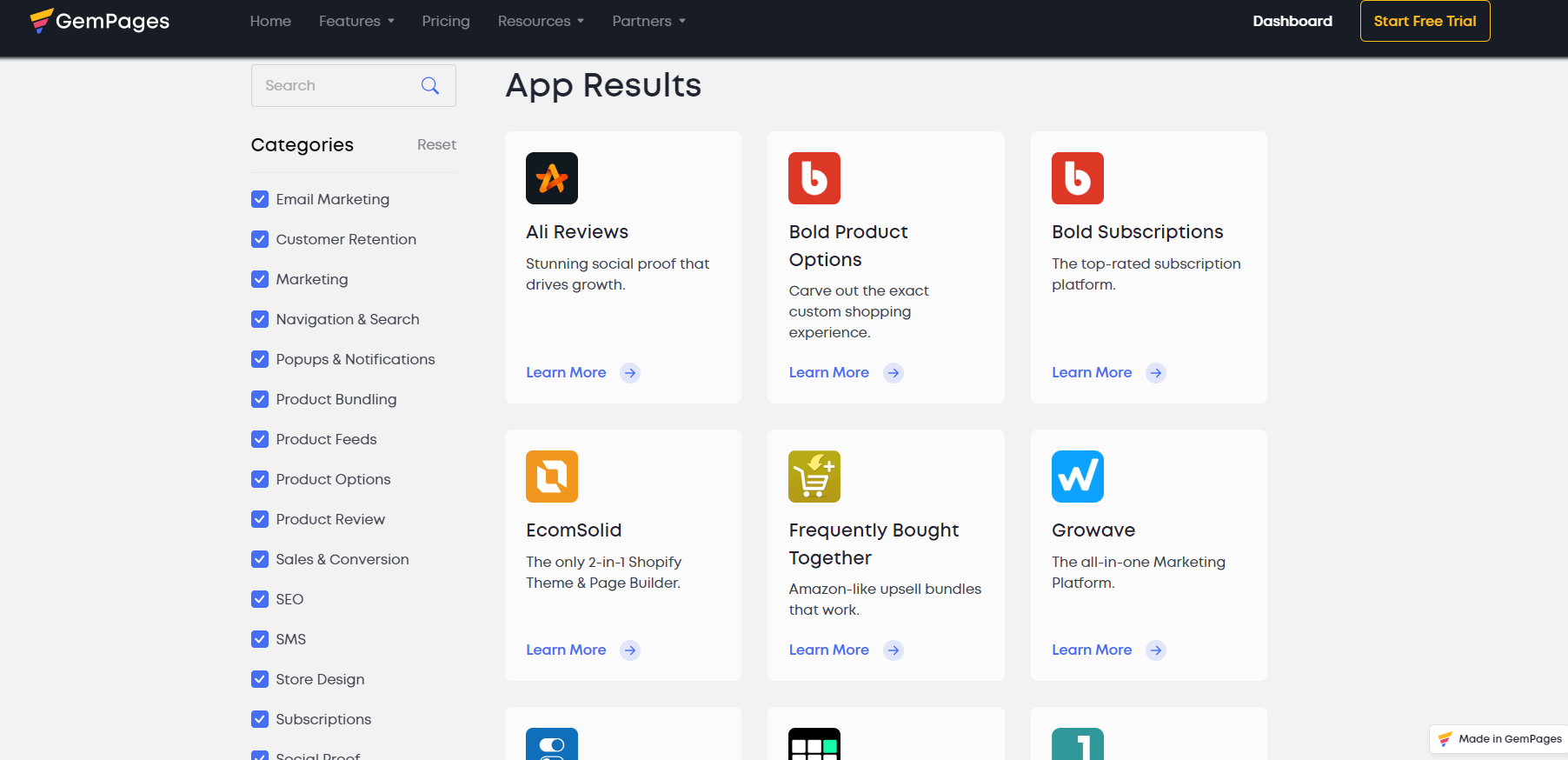Toggle the SEO category checkbox

[x=260, y=599]
